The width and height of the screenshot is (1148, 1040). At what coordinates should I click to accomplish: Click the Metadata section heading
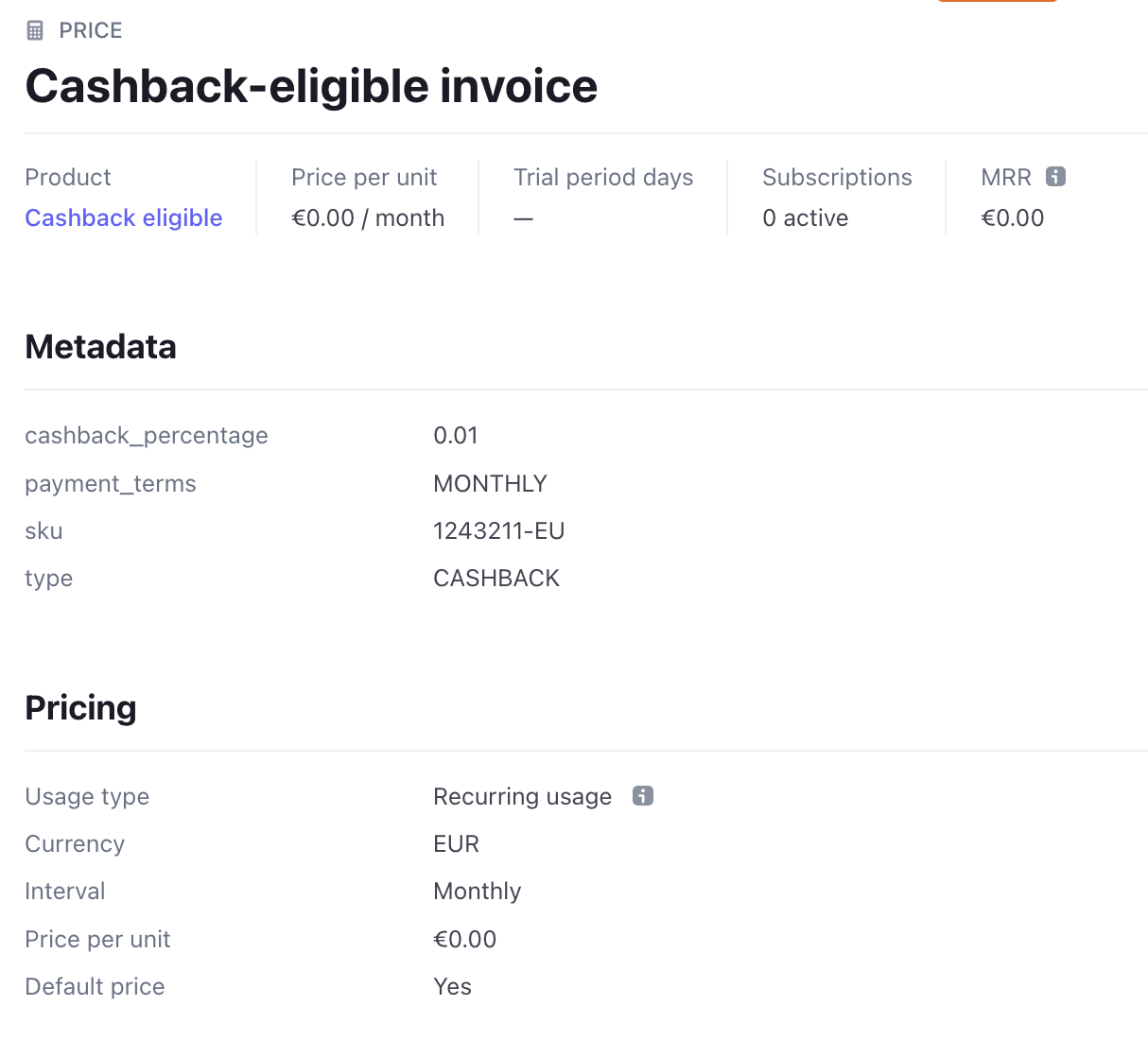[x=101, y=346]
